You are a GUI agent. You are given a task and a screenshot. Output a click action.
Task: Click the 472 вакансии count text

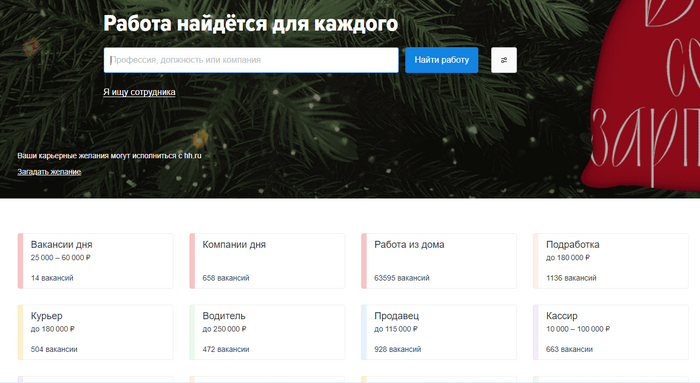[x=226, y=350]
